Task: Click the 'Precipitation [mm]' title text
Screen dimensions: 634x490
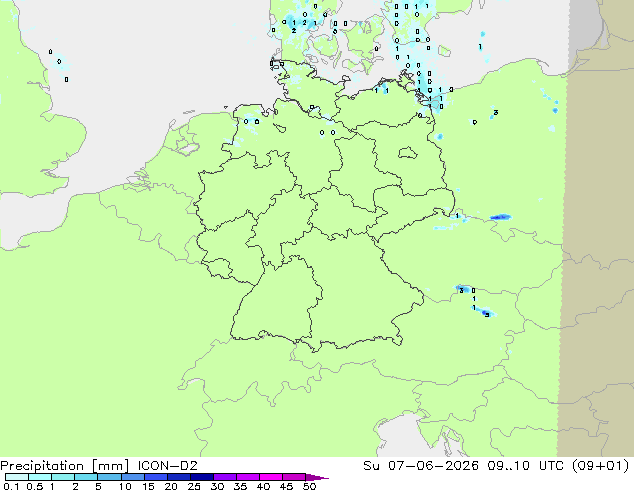Action: pos(64,466)
